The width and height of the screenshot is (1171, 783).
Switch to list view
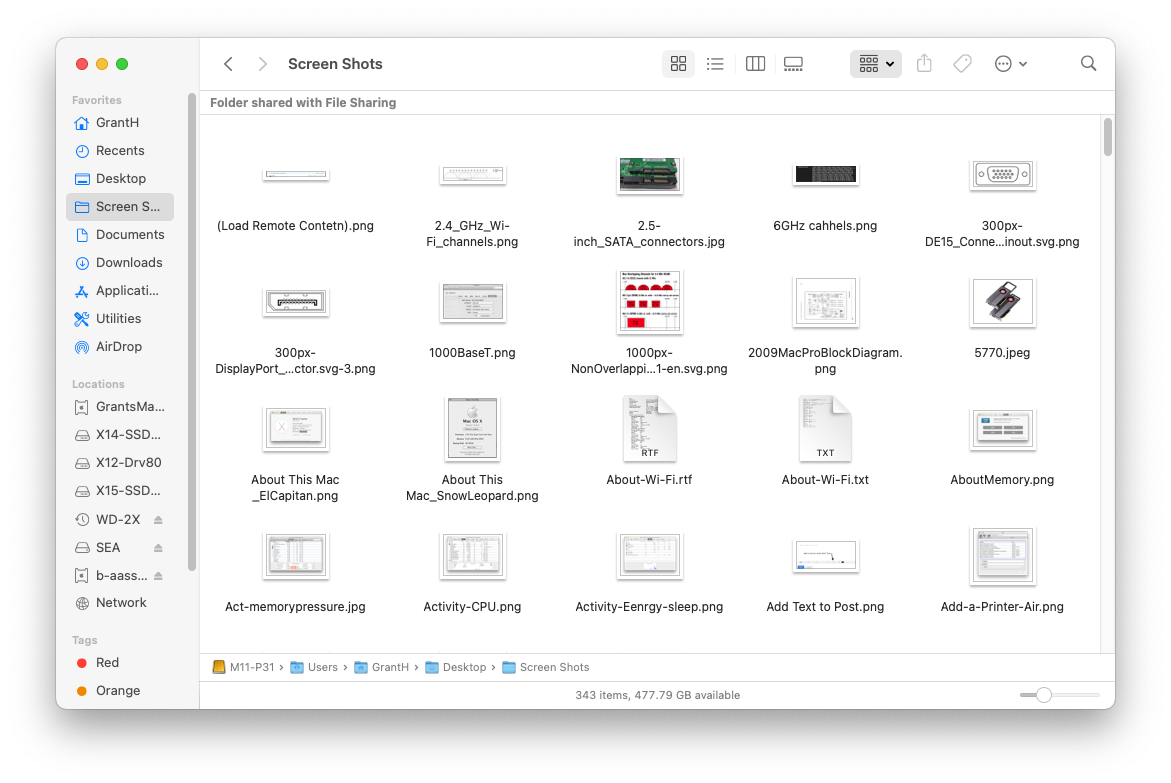click(715, 64)
